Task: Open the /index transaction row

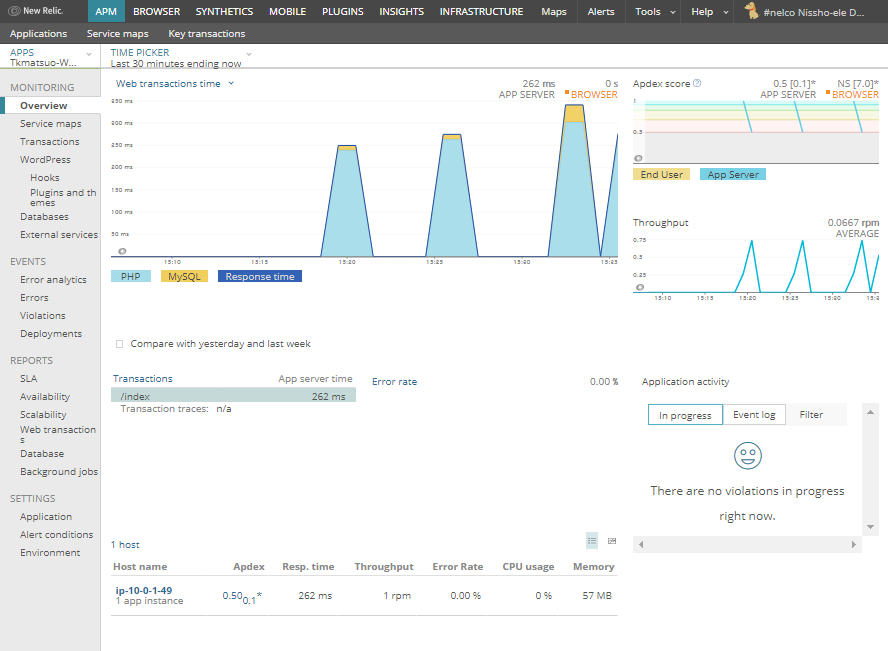Action: click(x=233, y=396)
